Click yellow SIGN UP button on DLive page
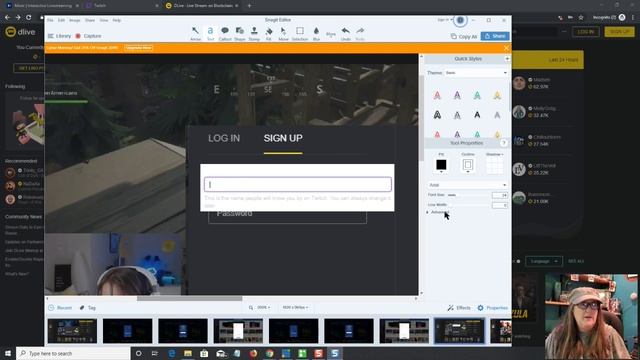Image resolution: width=640 pixels, height=360 pixels. 620,32
